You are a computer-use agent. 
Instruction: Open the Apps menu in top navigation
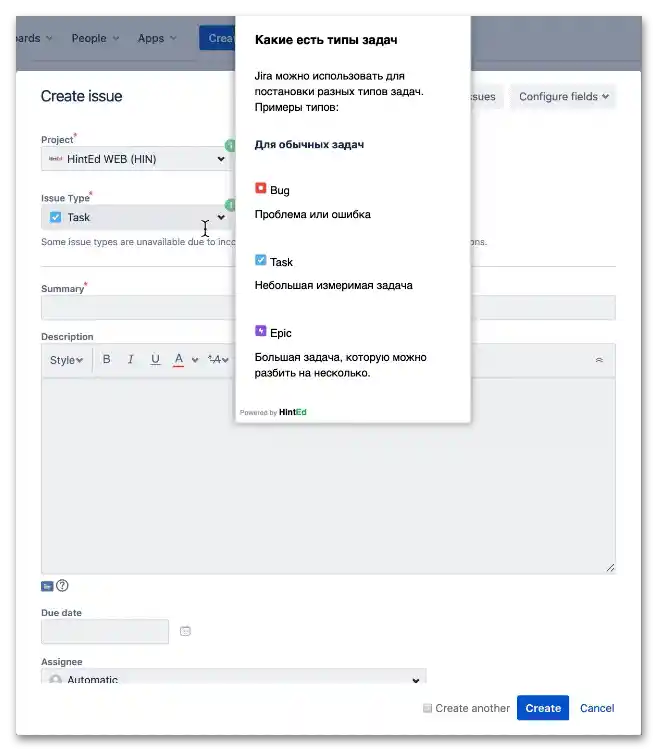pyautogui.click(x=157, y=38)
